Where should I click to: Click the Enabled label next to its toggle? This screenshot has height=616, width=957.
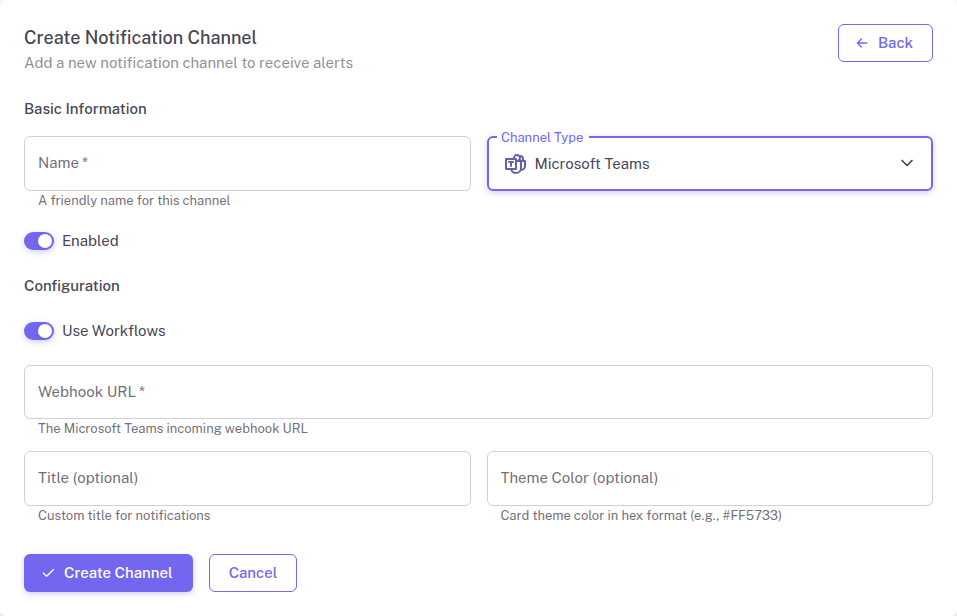coord(92,241)
